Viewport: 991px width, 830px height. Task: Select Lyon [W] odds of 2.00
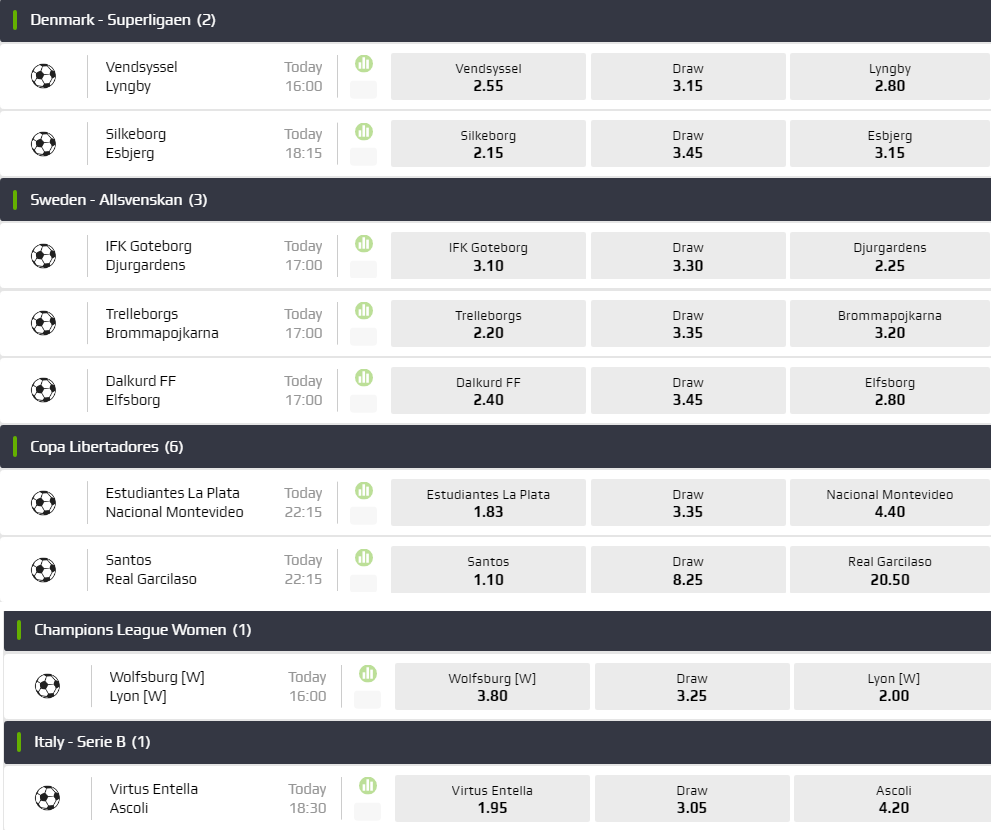click(893, 687)
